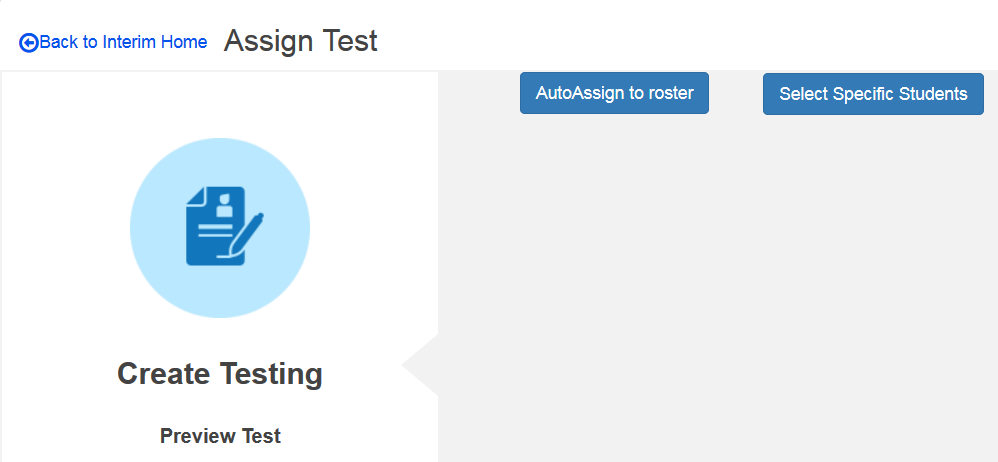
Task: Choose Select Specific Students button
Action: (x=873, y=94)
